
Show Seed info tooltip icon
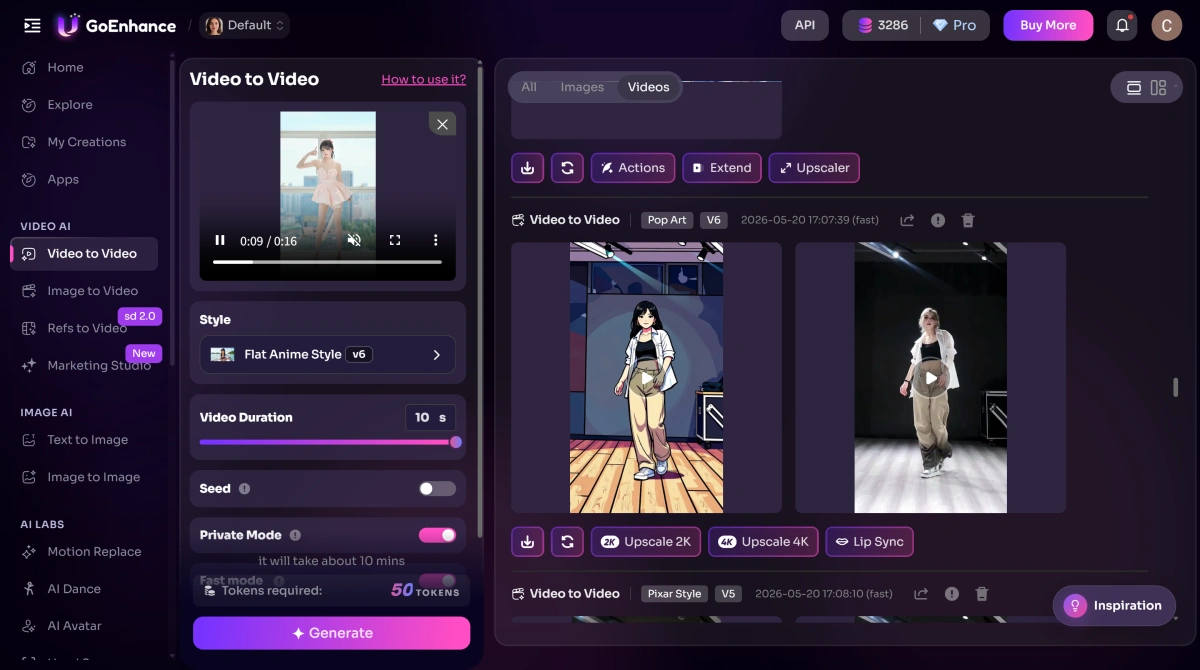[245, 489]
